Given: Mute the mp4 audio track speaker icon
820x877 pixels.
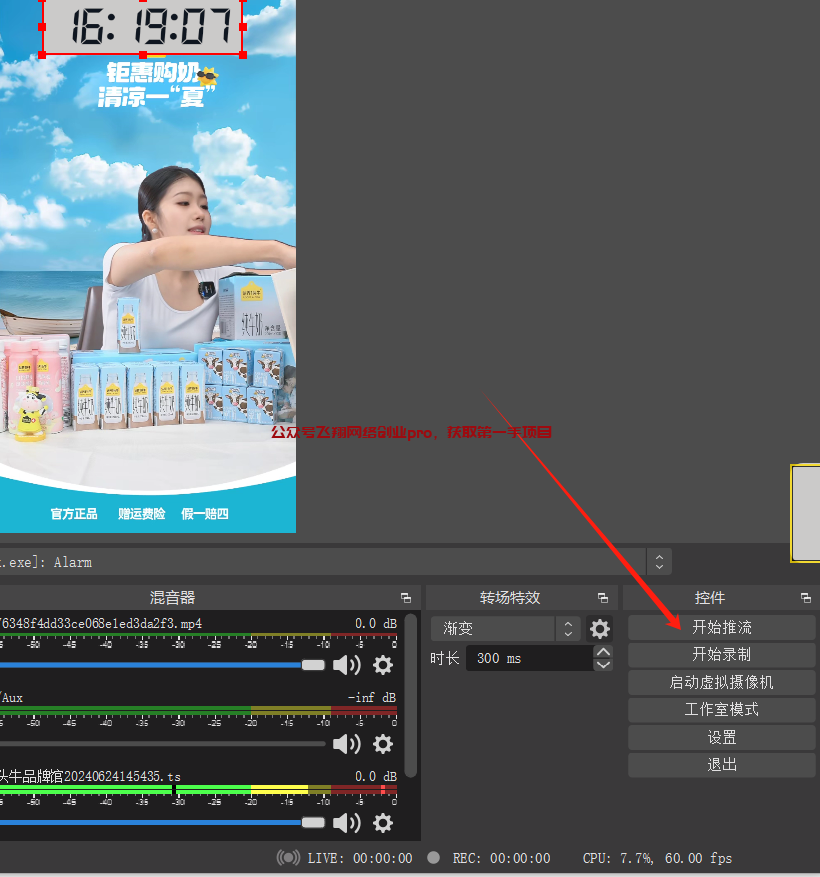Looking at the screenshot, I should point(346,665).
